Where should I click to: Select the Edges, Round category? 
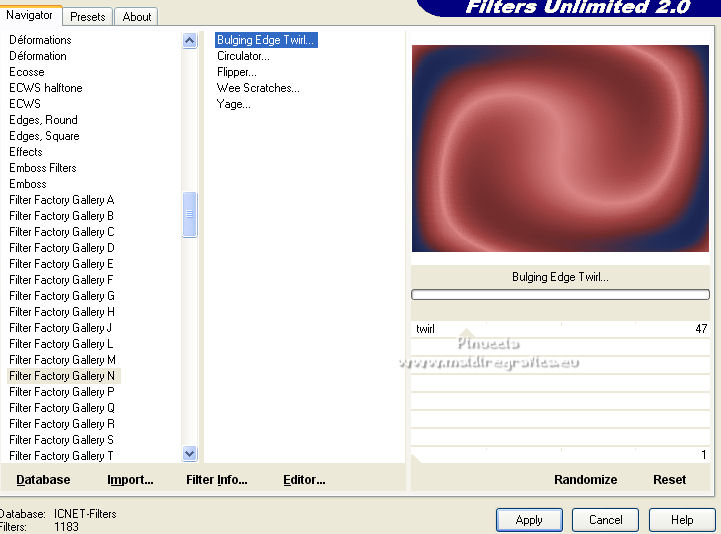click(43, 120)
